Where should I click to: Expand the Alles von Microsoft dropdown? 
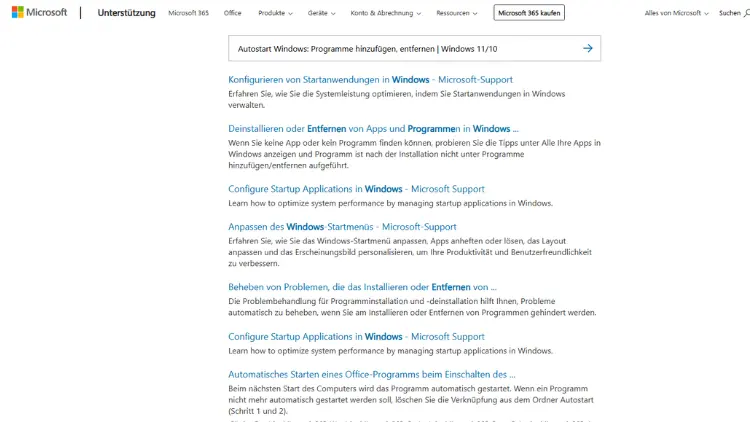(x=676, y=13)
